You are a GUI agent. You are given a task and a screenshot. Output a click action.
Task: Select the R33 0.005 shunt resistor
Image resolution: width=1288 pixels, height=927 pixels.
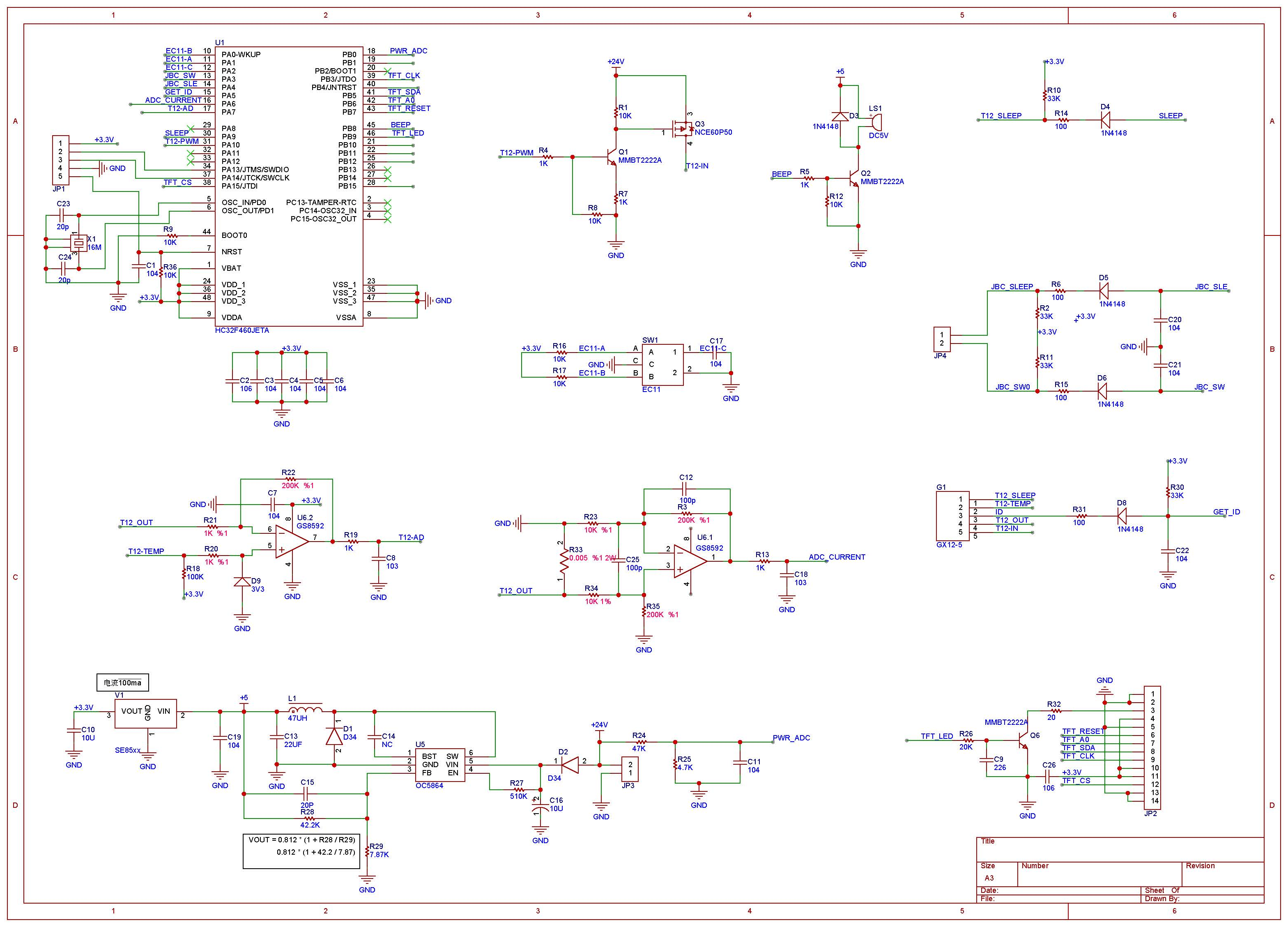(x=564, y=561)
